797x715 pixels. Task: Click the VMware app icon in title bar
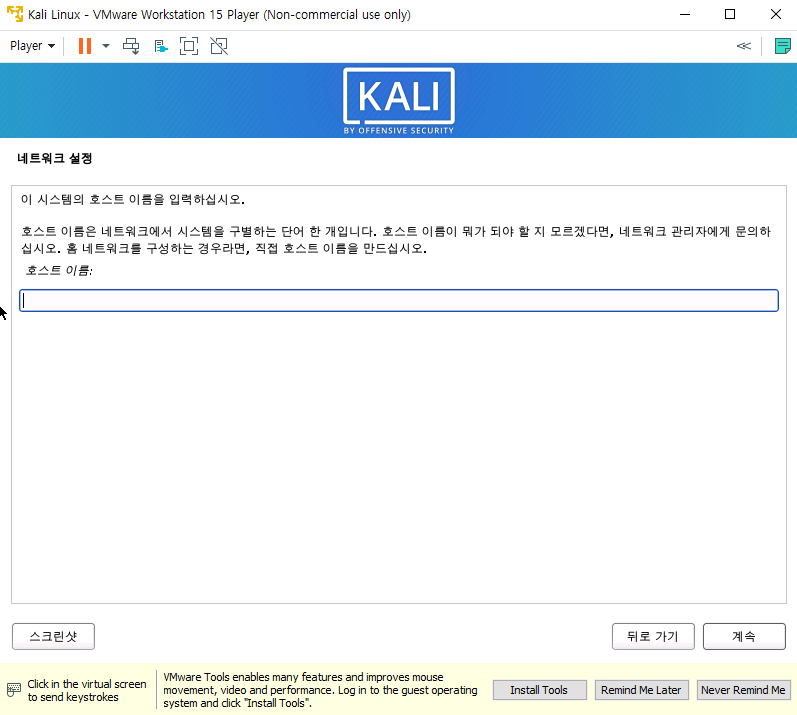(x=15, y=14)
